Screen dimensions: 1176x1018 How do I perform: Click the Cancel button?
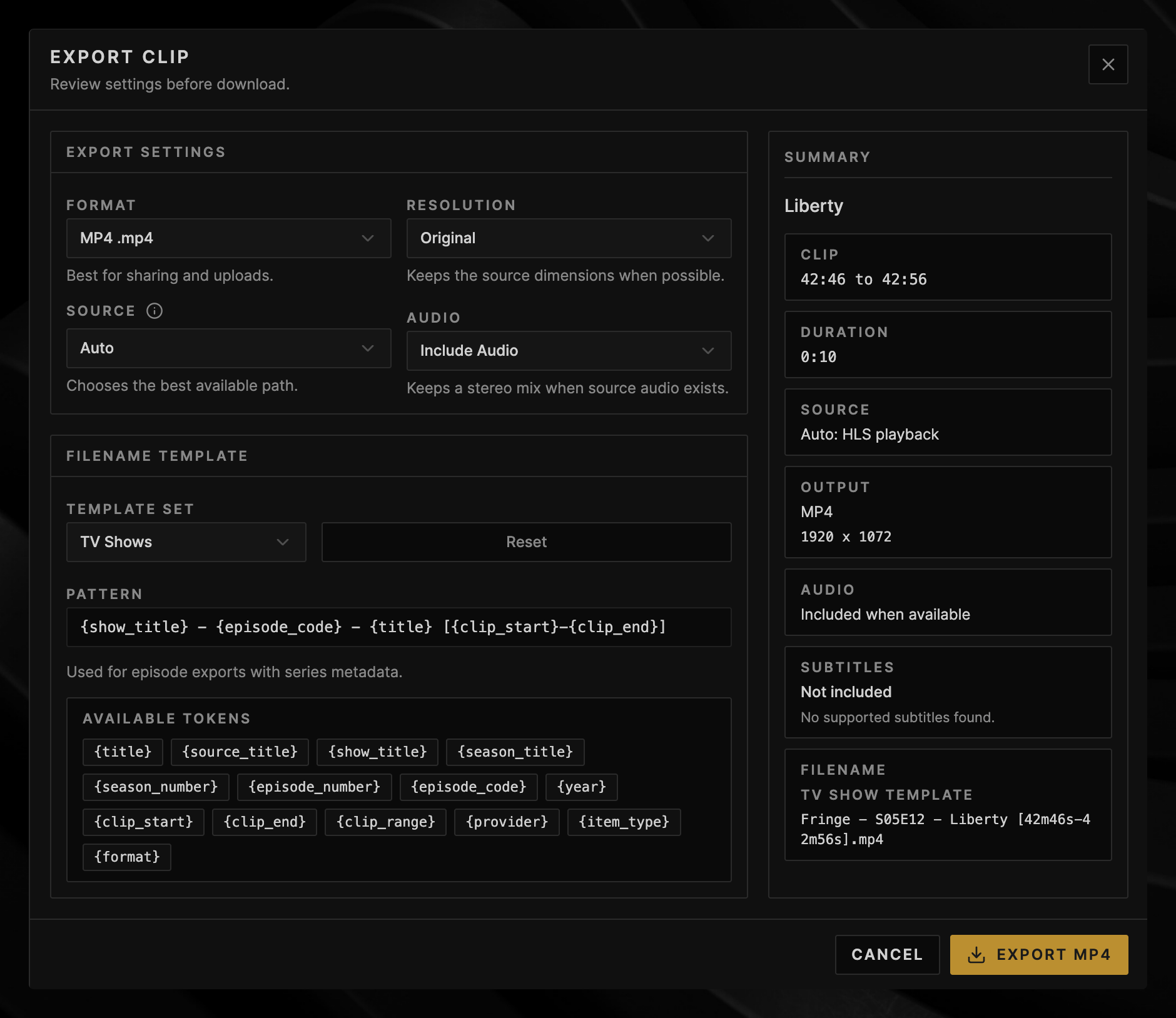(x=887, y=955)
